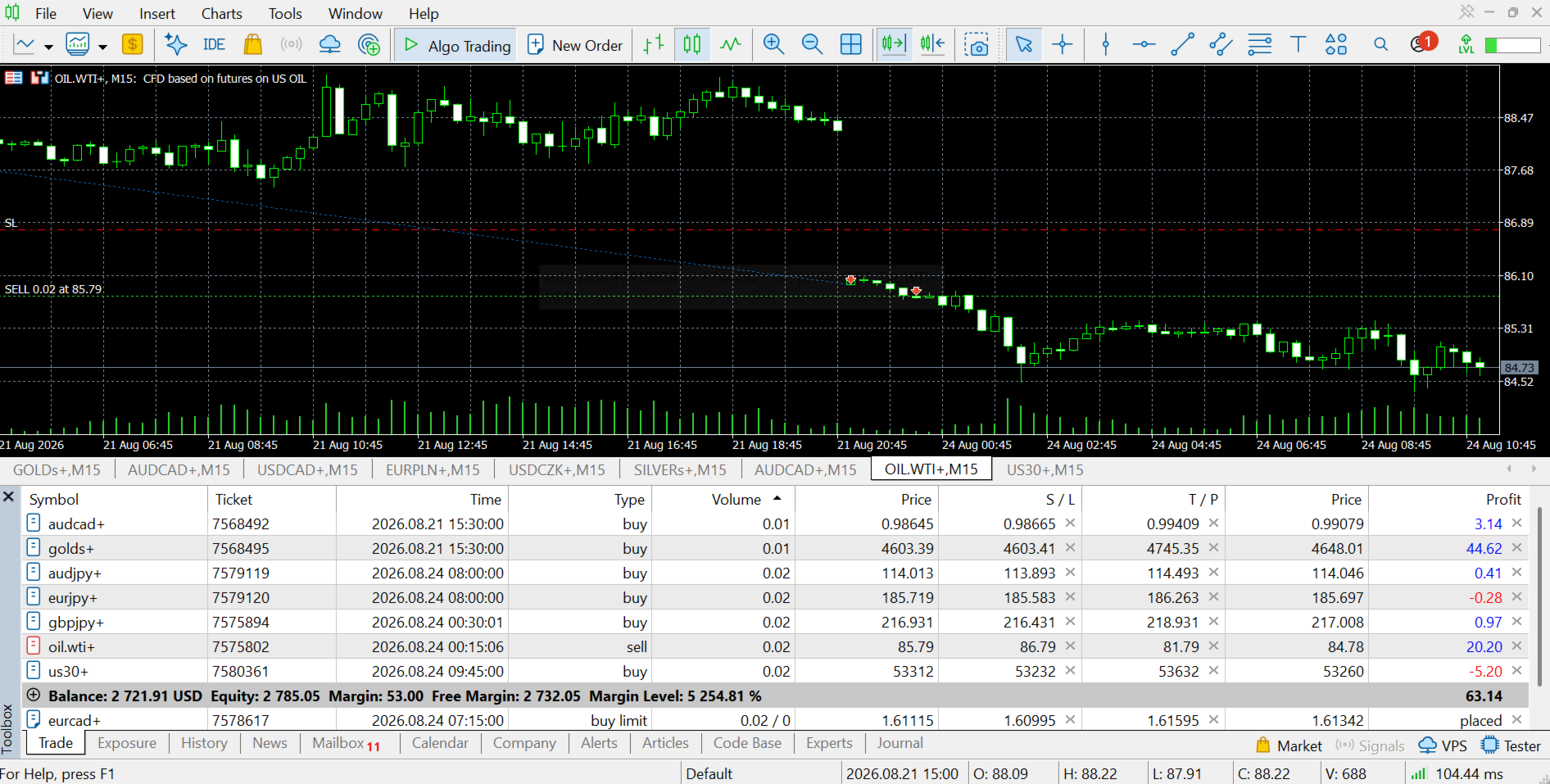1550x784 pixels.
Task: Open the Tools menu
Action: pos(285,14)
